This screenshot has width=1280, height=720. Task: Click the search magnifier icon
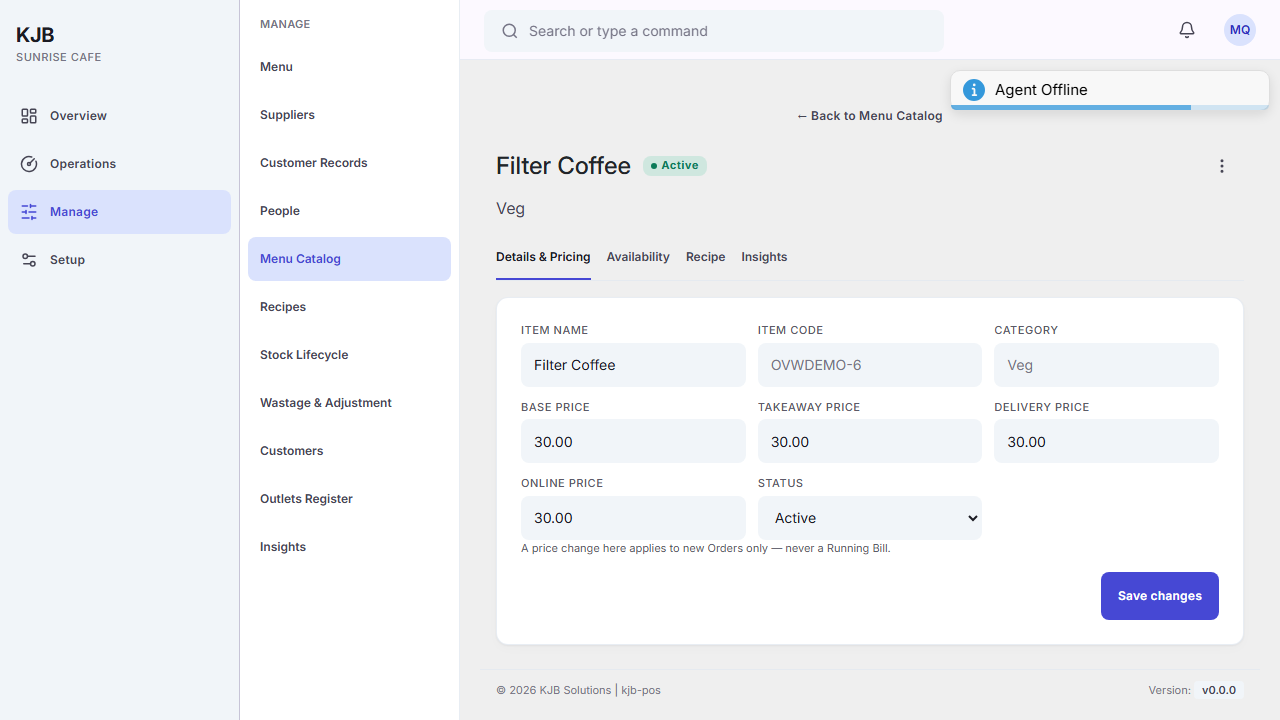(510, 31)
